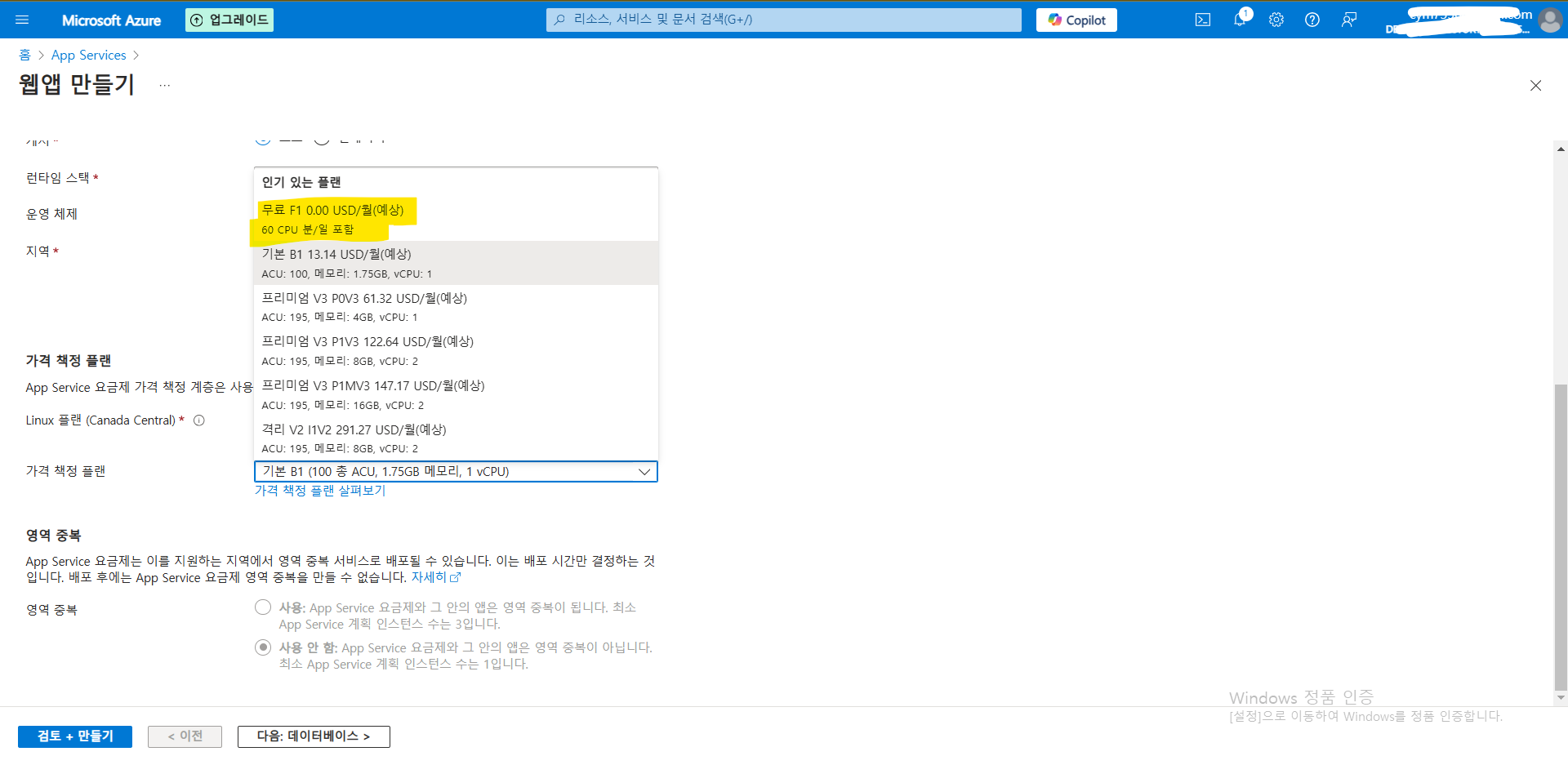Open Cloud Shell from top bar
Image resolution: width=1568 pixels, height=765 pixels.
(x=1203, y=20)
